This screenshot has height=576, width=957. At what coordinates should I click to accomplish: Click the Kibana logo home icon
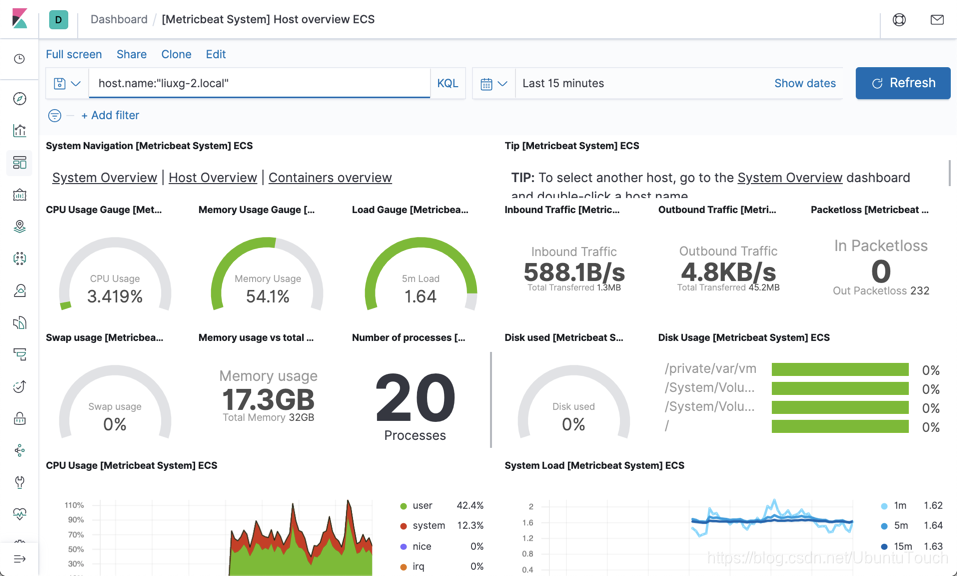tap(20, 19)
